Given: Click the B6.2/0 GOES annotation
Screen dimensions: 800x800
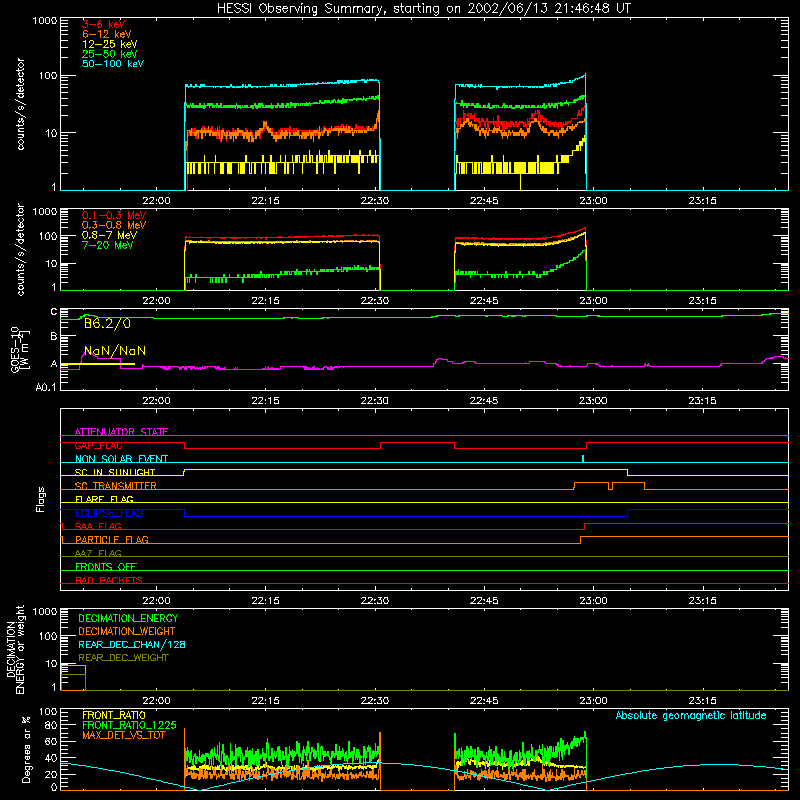Looking at the screenshot, I should (107, 323).
